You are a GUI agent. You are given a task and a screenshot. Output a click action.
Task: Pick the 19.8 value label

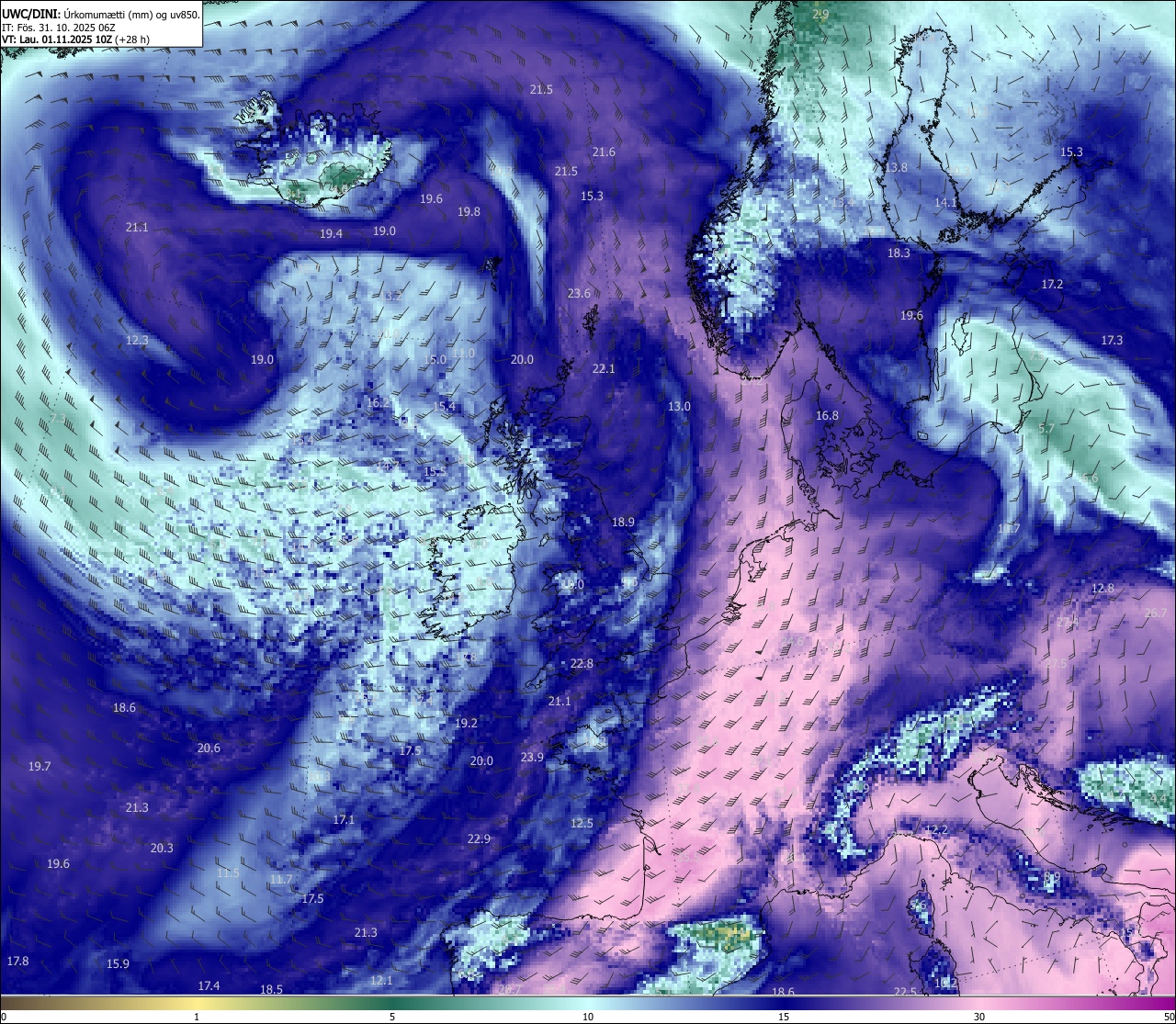click(x=469, y=211)
